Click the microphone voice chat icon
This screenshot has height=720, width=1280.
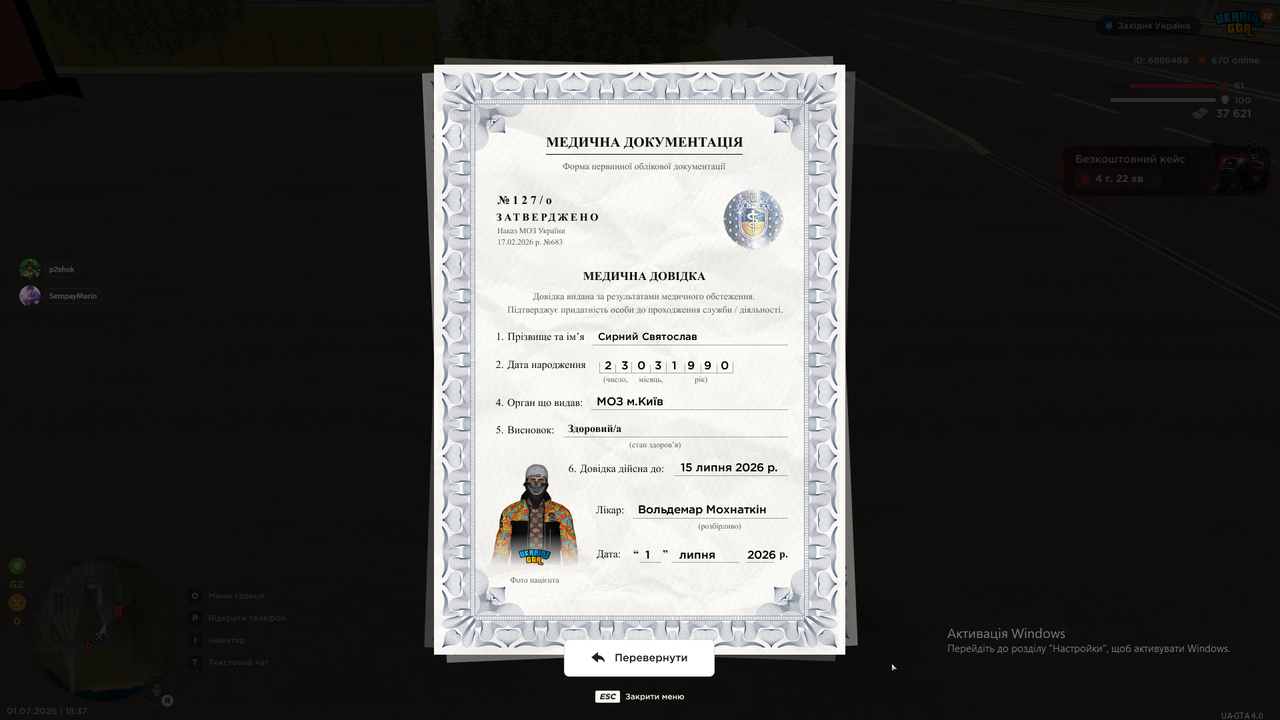(156, 689)
